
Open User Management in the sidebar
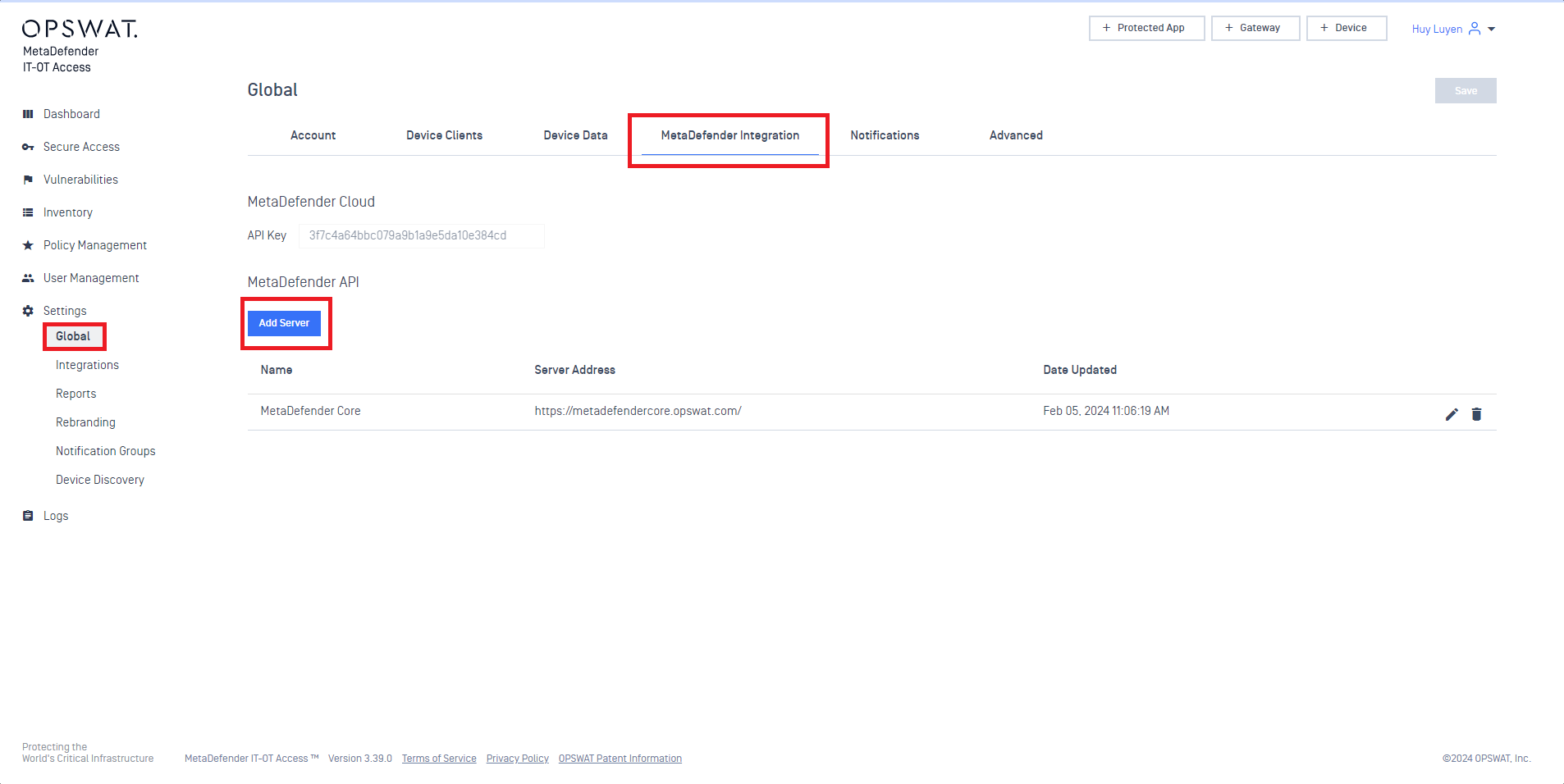coord(91,278)
